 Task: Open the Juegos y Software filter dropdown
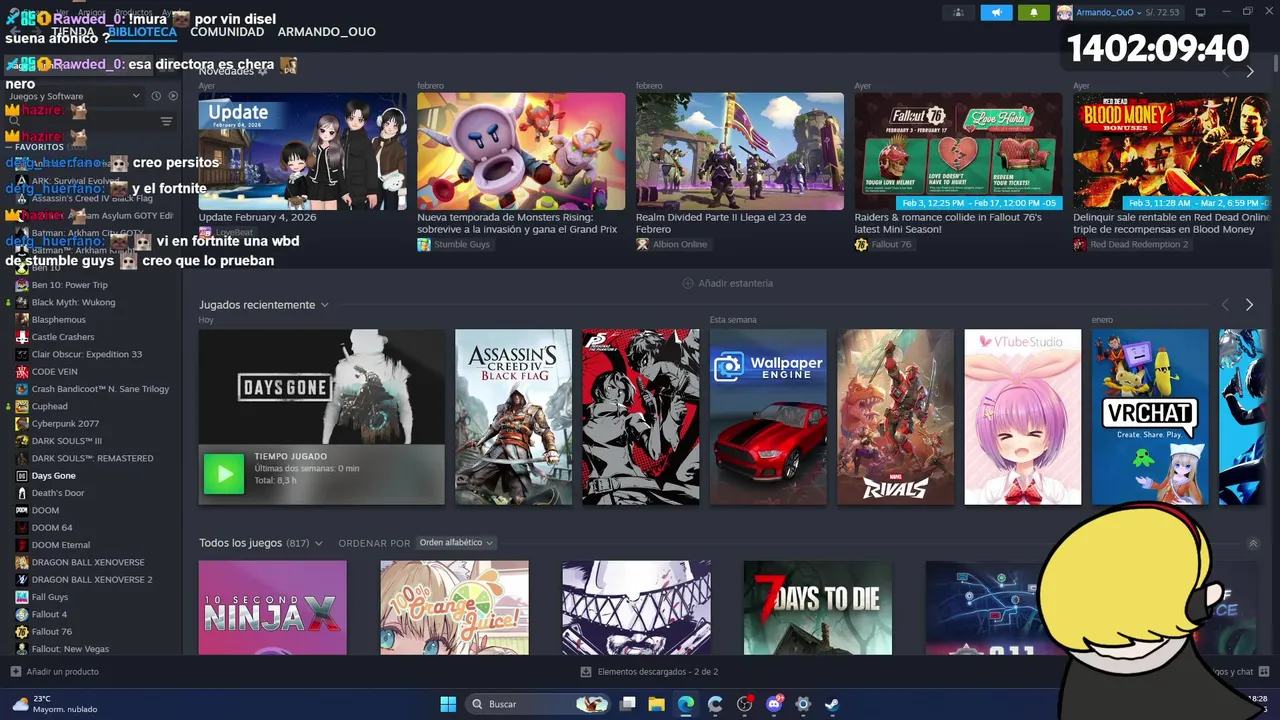74,96
